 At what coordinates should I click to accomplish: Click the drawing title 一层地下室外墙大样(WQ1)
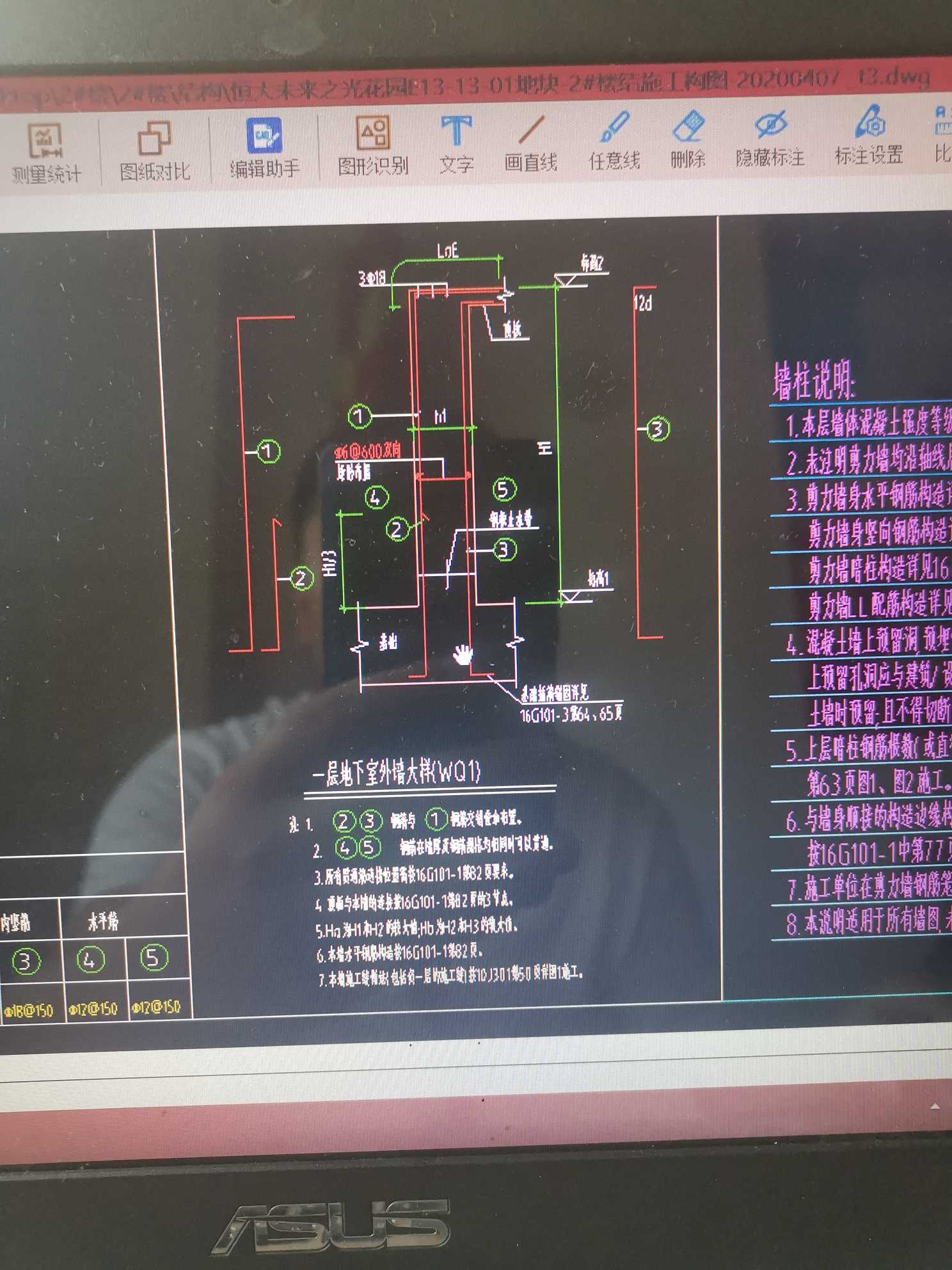pyautogui.click(x=397, y=773)
